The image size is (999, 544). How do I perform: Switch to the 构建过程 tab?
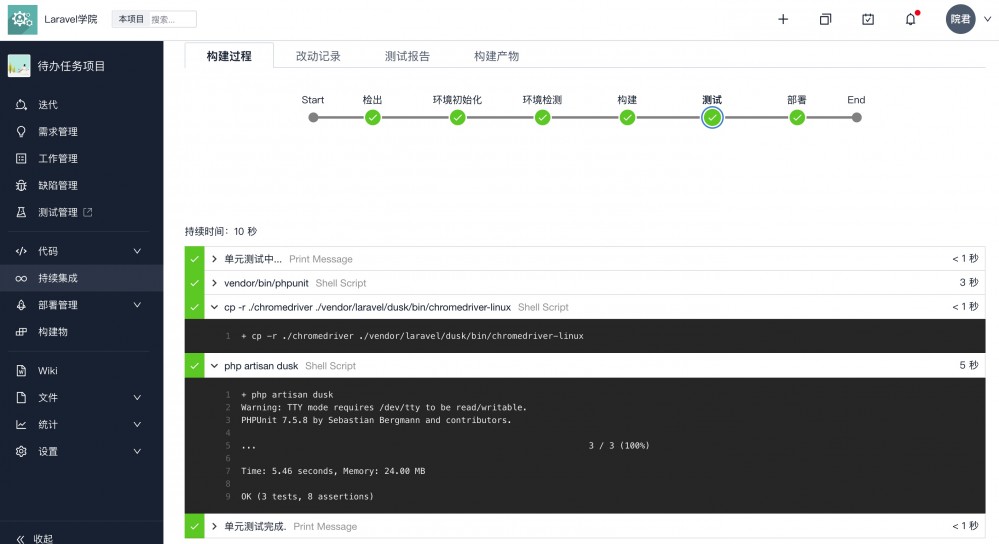[229, 56]
